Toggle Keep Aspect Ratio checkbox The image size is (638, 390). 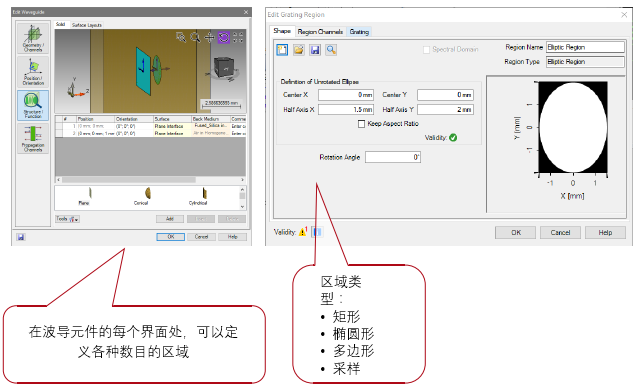pyautogui.click(x=361, y=124)
